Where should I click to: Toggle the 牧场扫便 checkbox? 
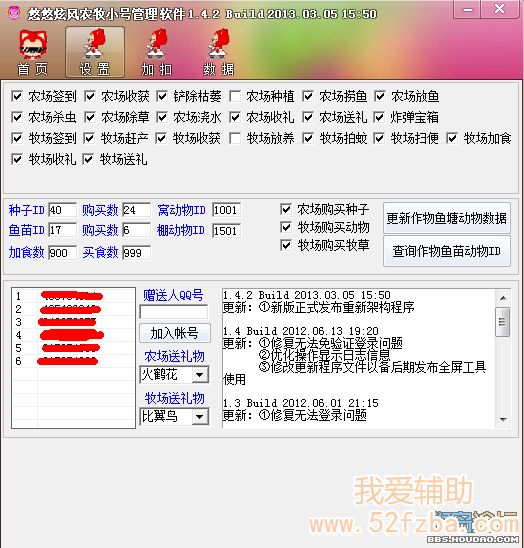click(x=379, y=138)
